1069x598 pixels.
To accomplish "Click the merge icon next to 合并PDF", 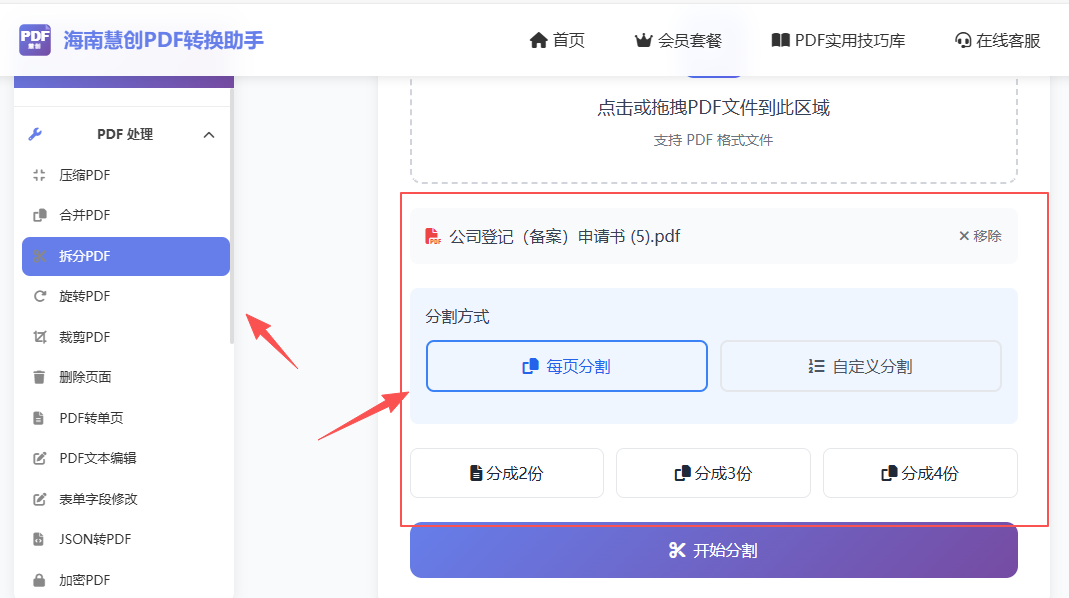I will click(x=40, y=215).
